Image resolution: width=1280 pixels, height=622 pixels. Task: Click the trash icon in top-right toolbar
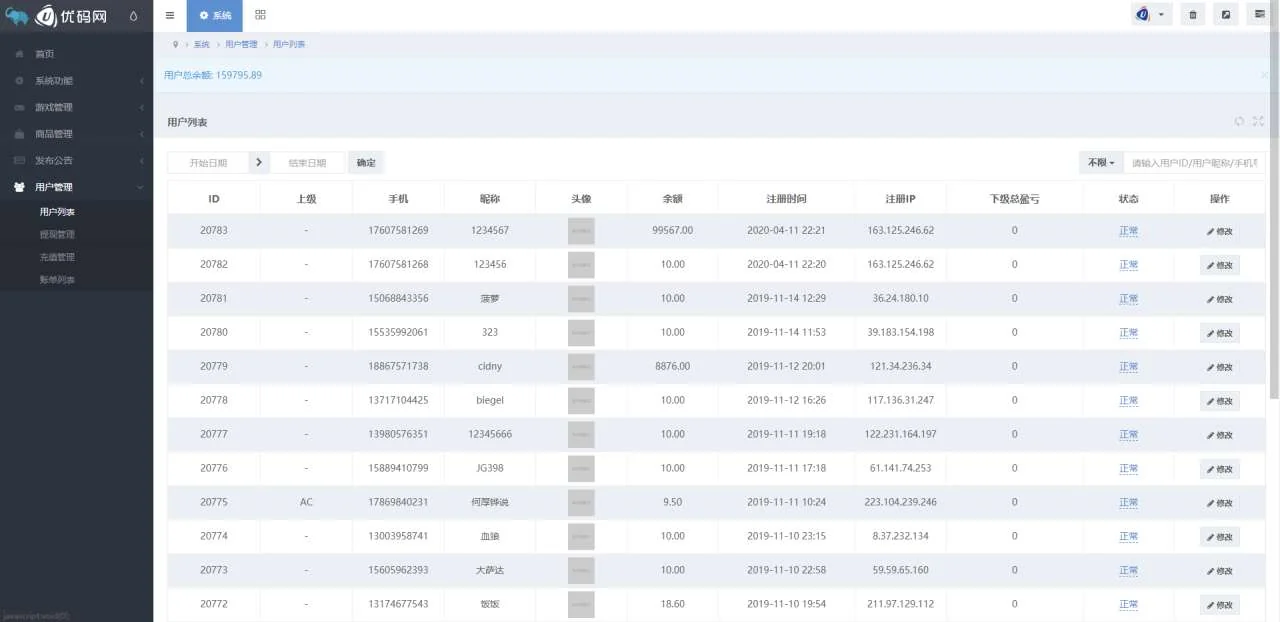1192,15
